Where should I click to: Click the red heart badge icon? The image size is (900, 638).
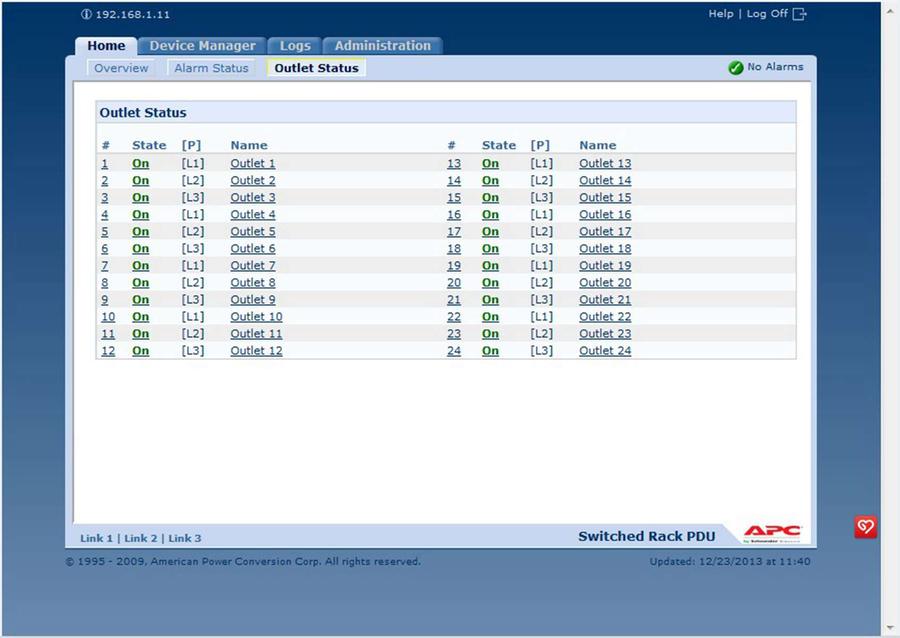pos(865,527)
